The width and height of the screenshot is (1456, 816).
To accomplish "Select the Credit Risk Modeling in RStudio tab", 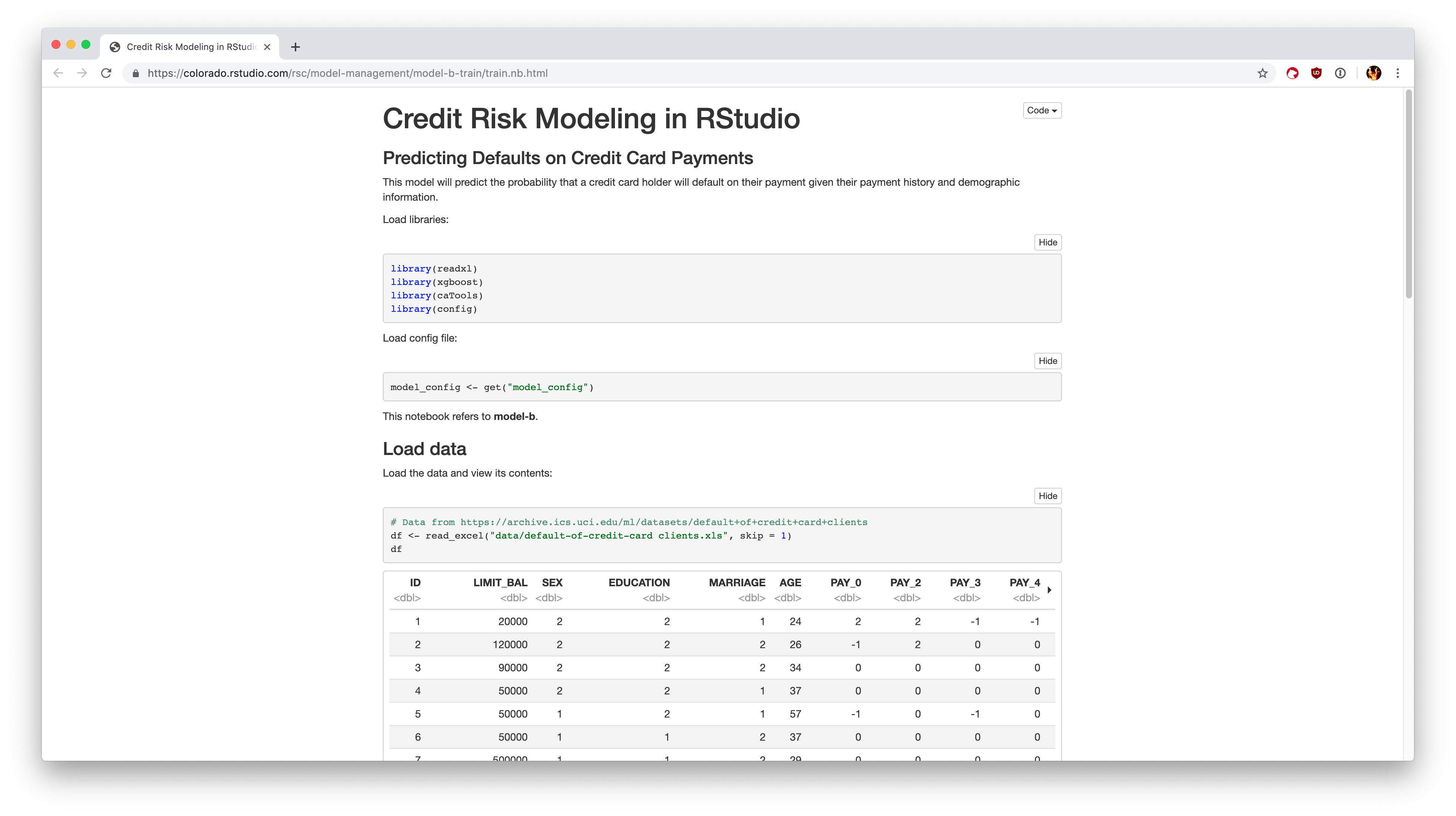I will point(190,47).
